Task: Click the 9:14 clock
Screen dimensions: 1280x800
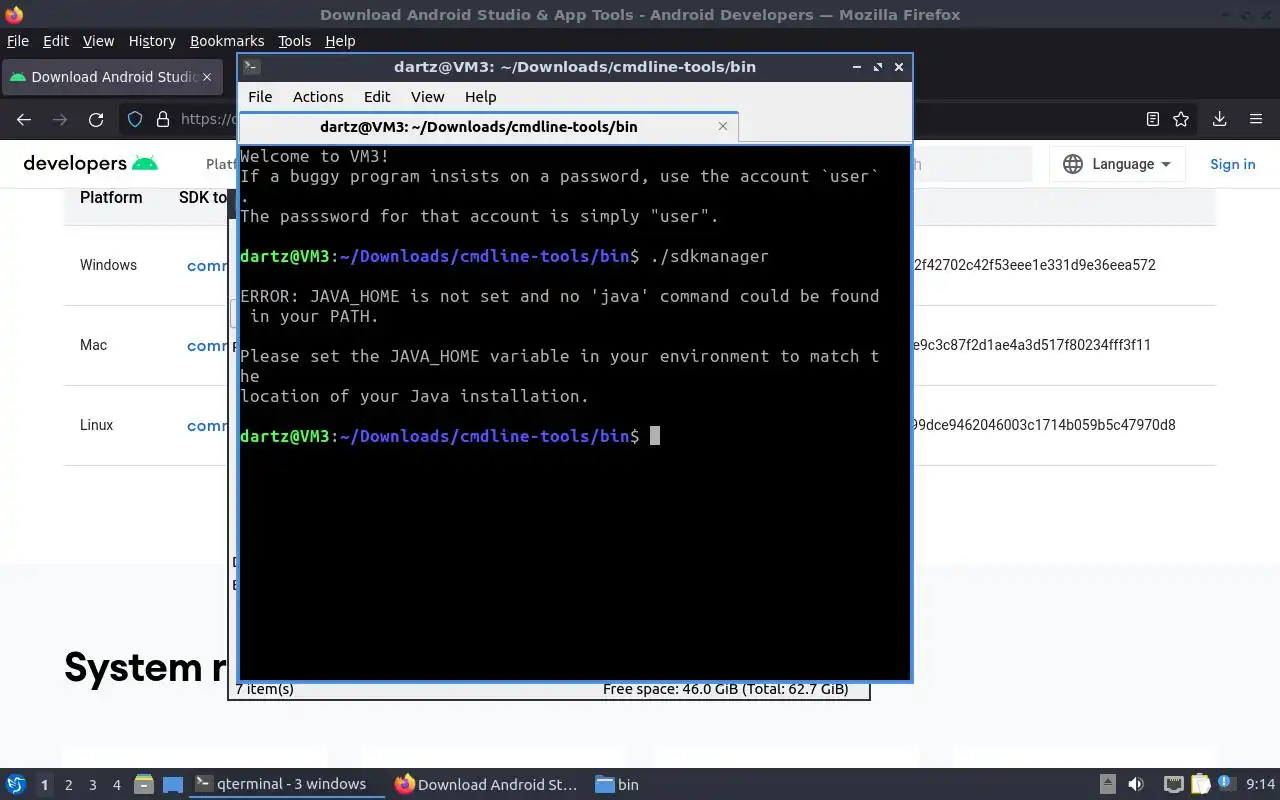Action: coord(1261,784)
